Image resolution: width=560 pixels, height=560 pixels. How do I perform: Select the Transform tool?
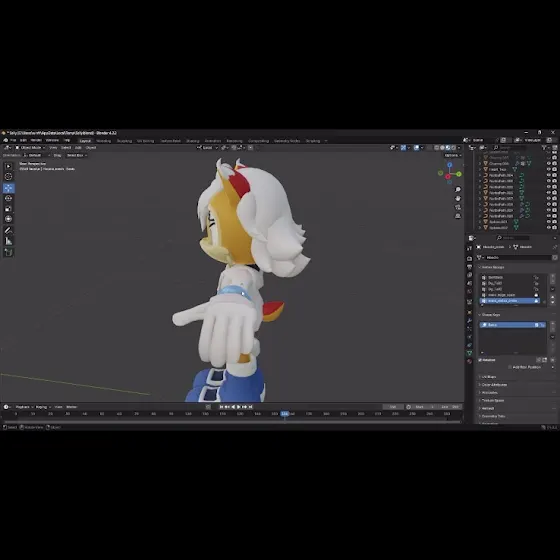click(x=9, y=219)
